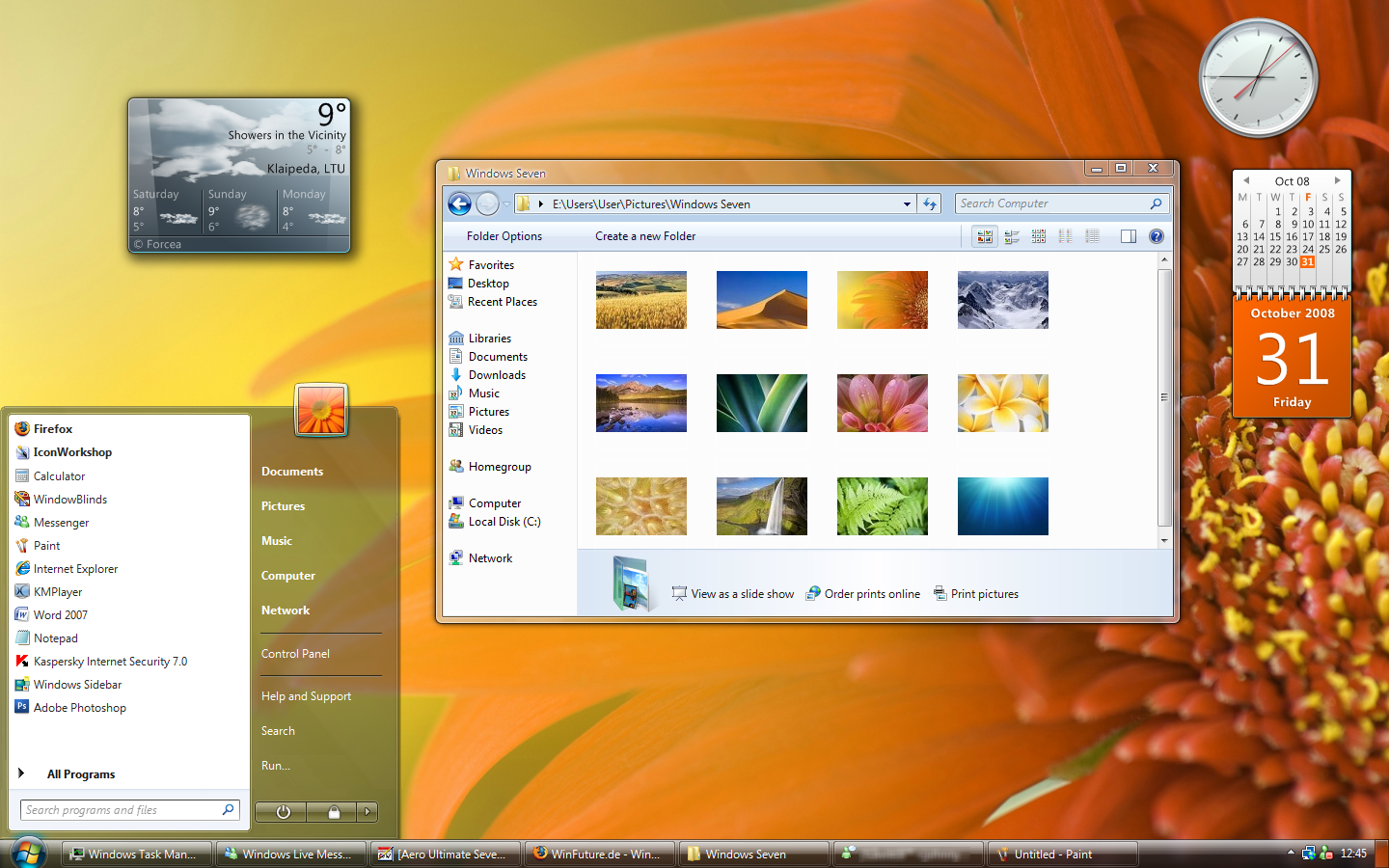Launch KMPlayer from Start menu
This screenshot has width=1389, height=868.
pyautogui.click(x=48, y=592)
